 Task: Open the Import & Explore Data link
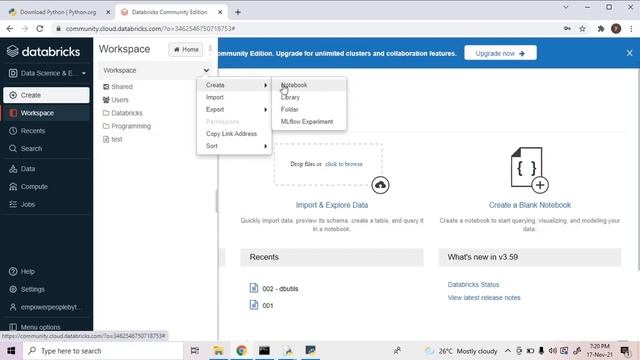coord(332,205)
